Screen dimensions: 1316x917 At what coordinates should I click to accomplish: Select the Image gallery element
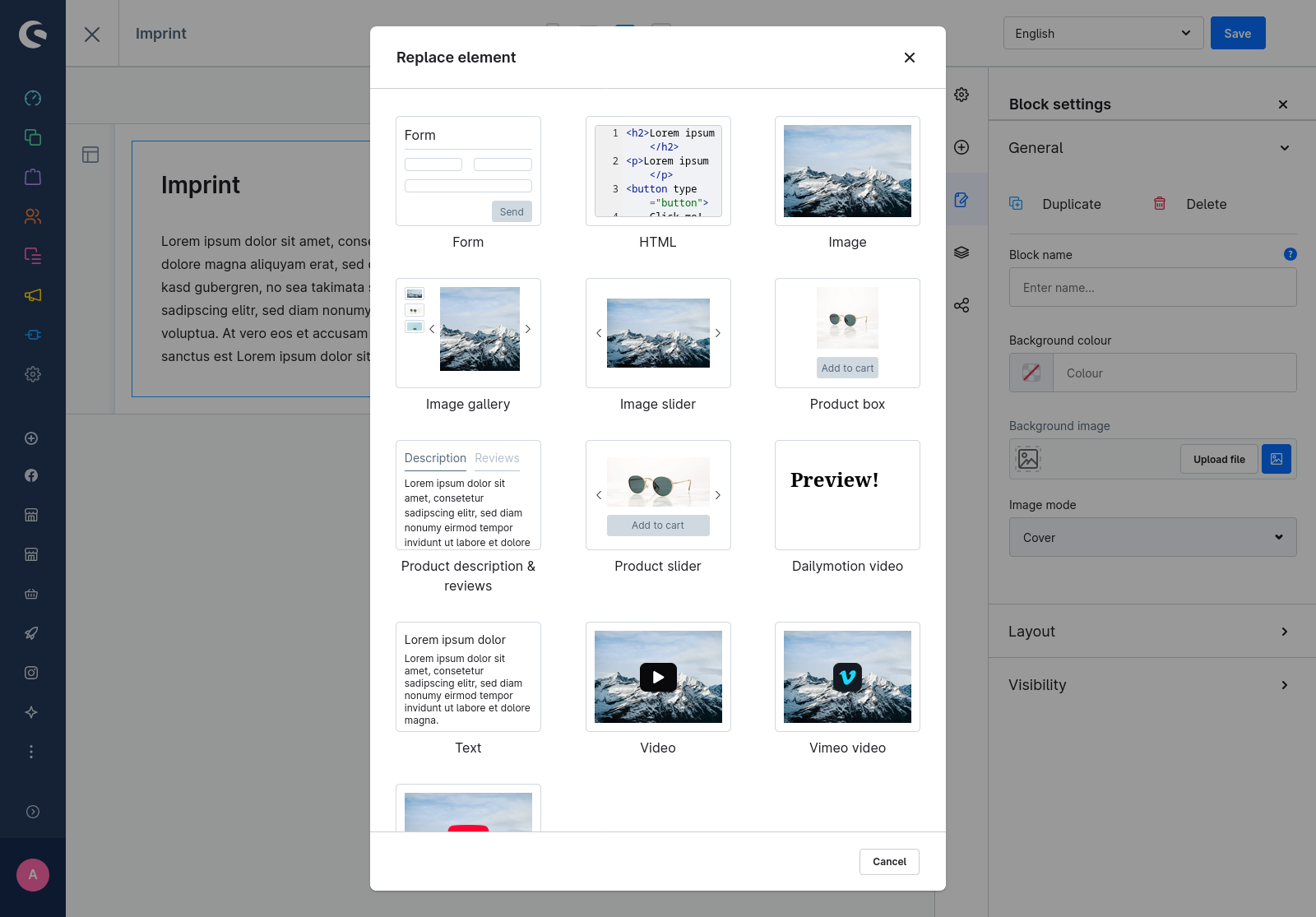click(x=468, y=333)
